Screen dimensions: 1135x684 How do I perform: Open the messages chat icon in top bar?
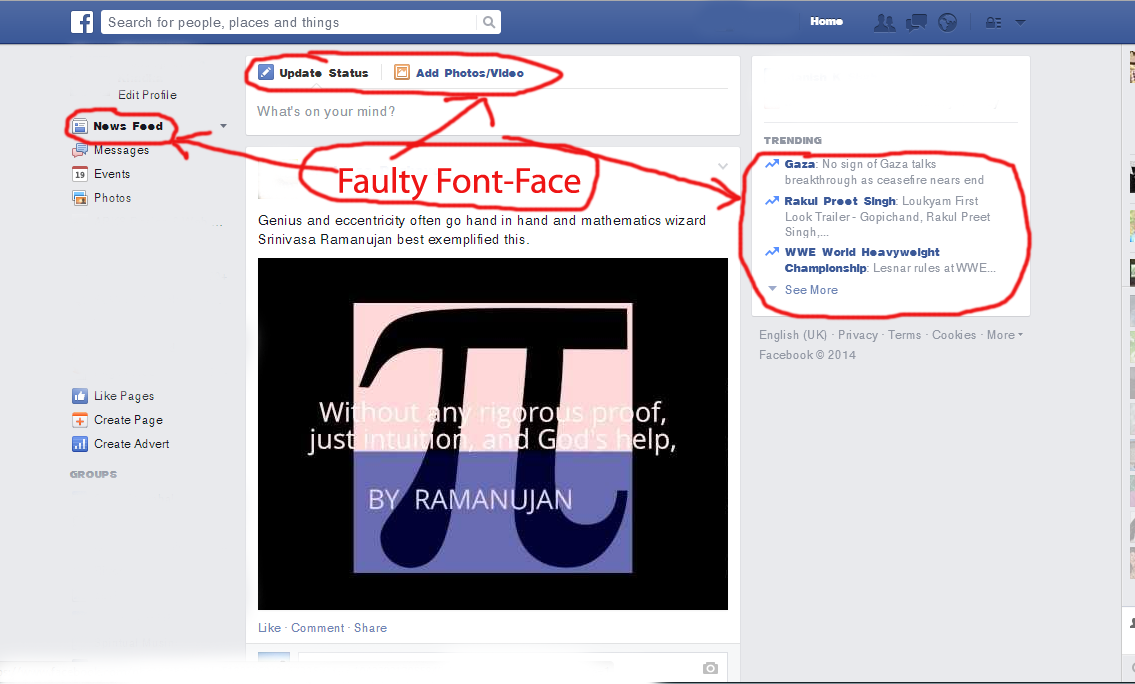tap(916, 22)
